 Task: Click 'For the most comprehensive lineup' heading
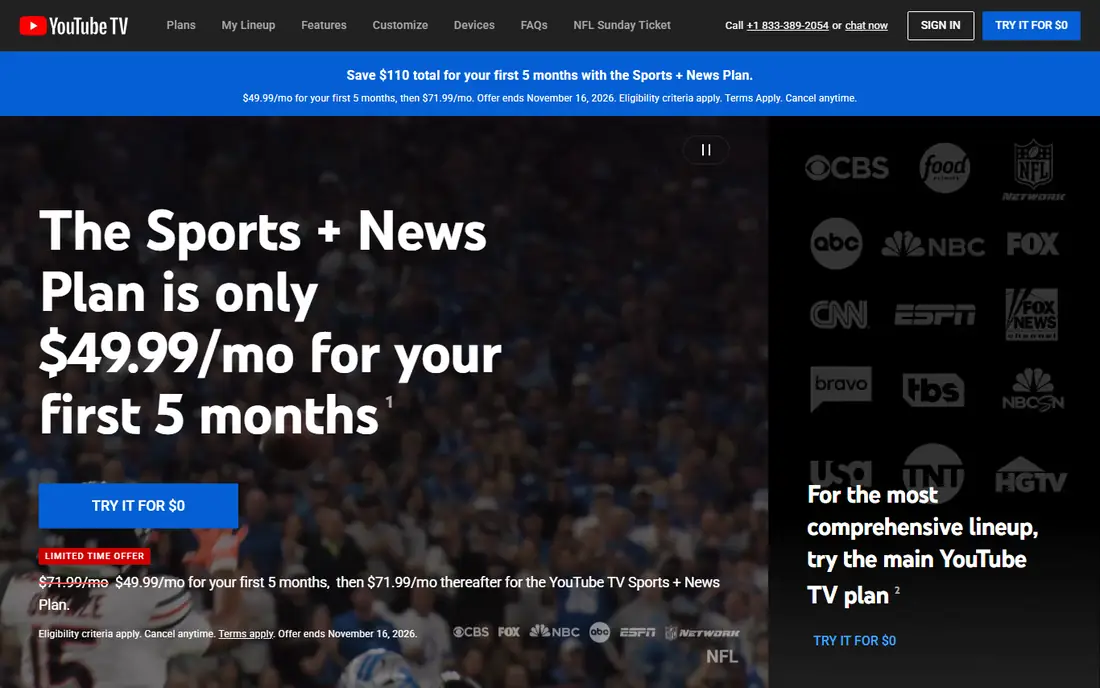(x=922, y=544)
